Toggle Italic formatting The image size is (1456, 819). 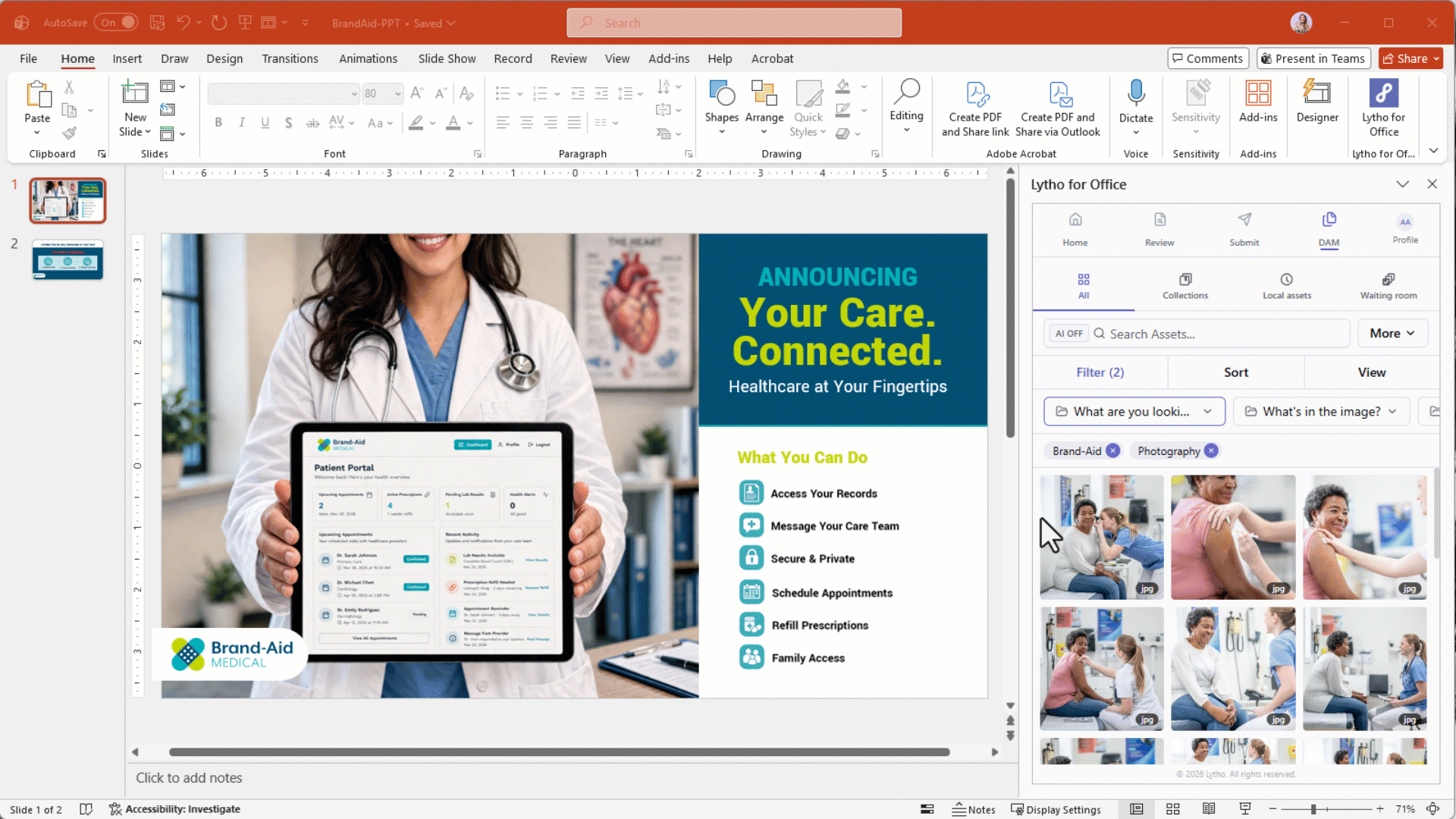[242, 123]
